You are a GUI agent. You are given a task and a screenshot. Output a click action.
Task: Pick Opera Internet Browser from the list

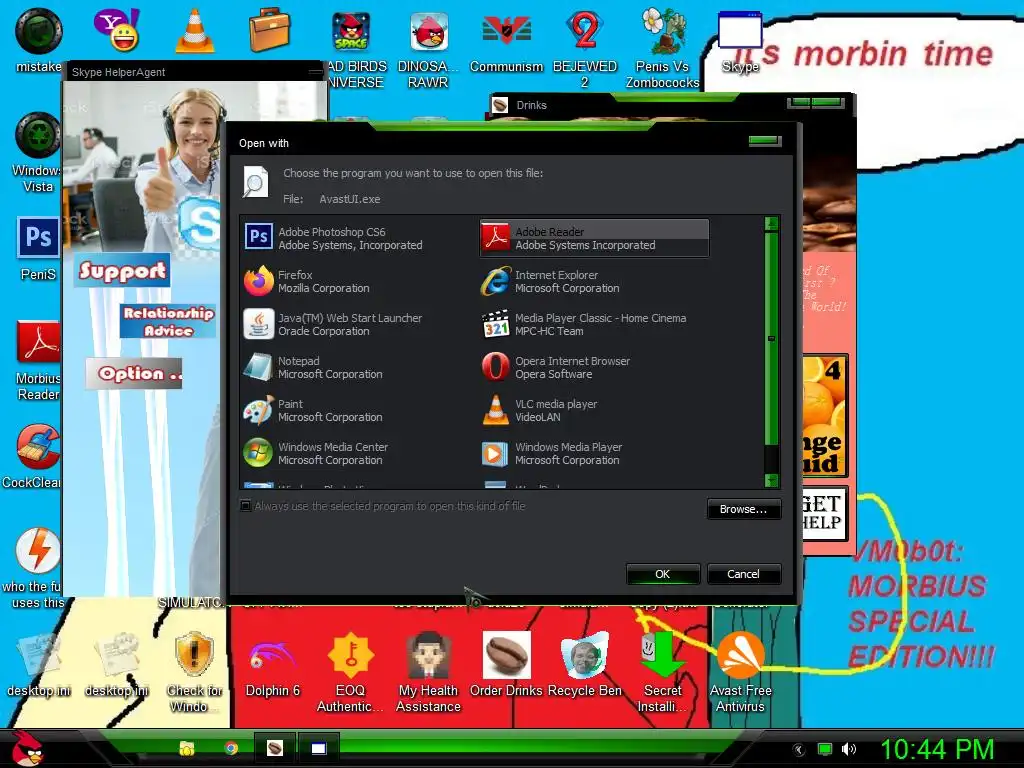click(x=594, y=368)
